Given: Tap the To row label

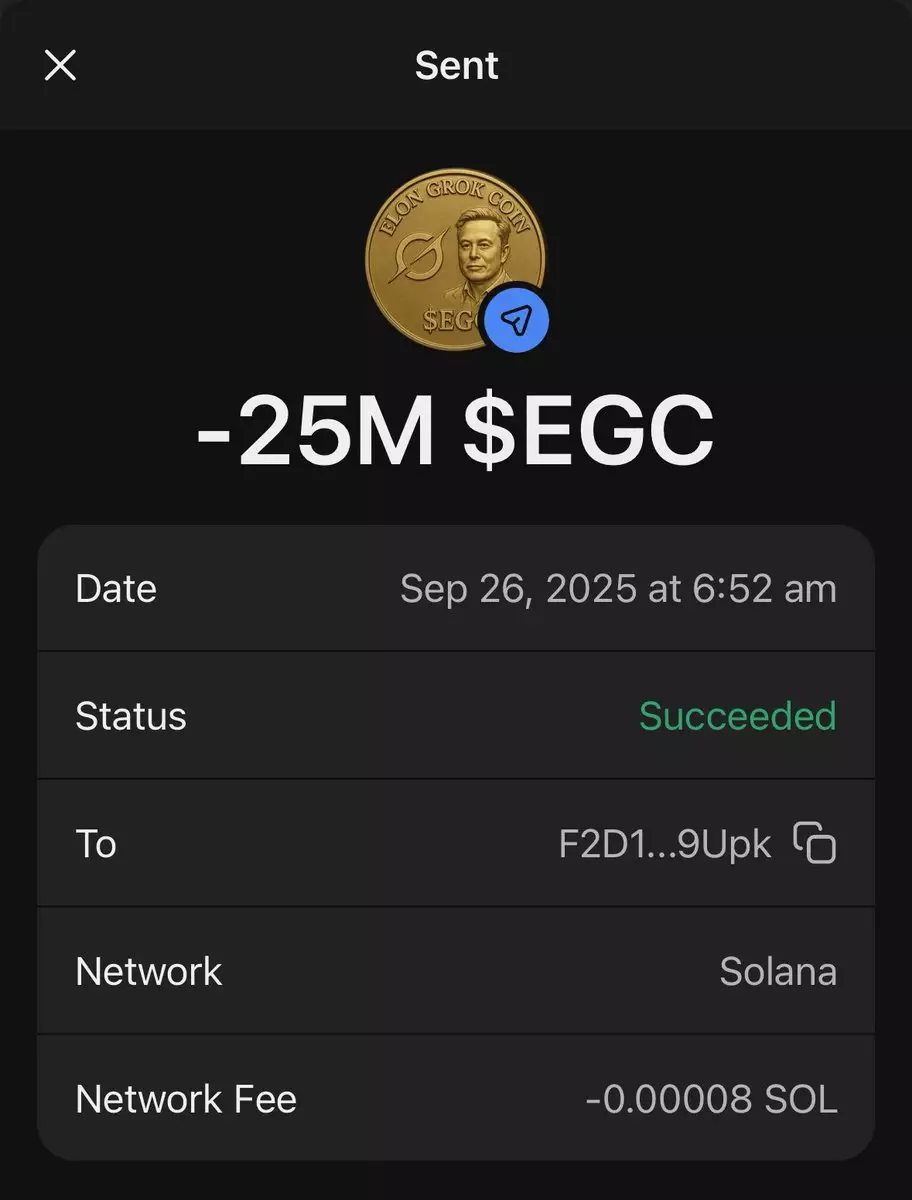Looking at the screenshot, I should (x=96, y=844).
